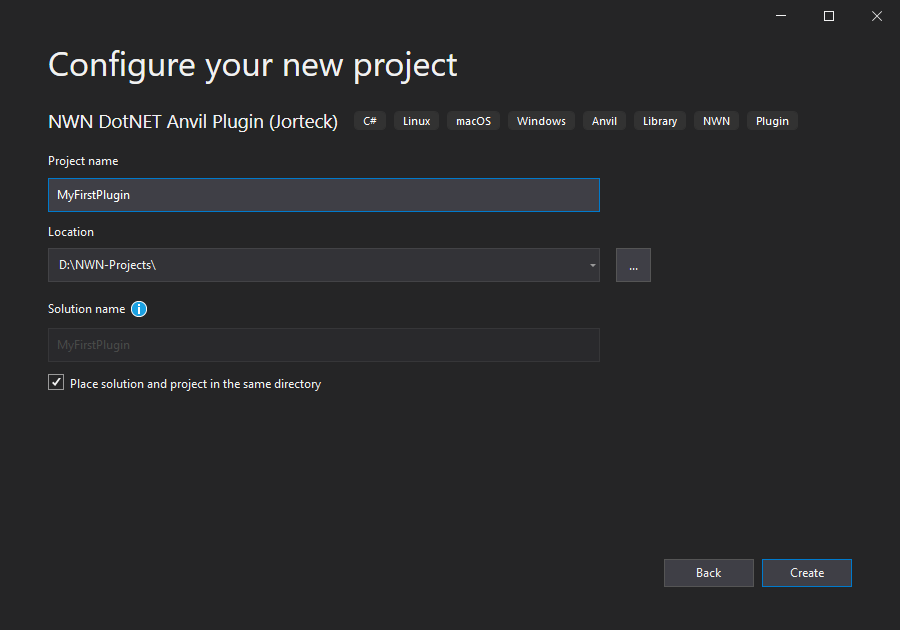Click the macOS platform tag
900x630 pixels.
(x=473, y=121)
